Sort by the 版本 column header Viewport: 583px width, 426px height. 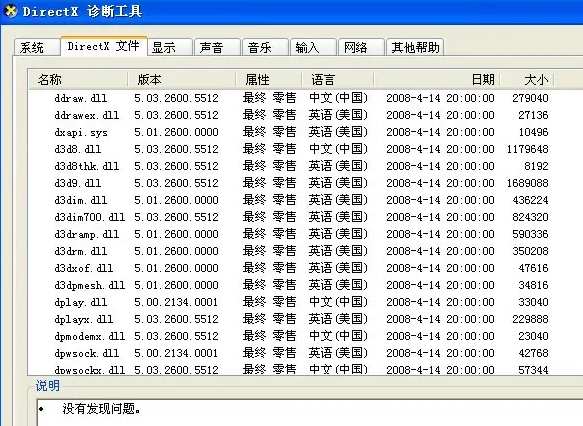[x=181, y=80]
